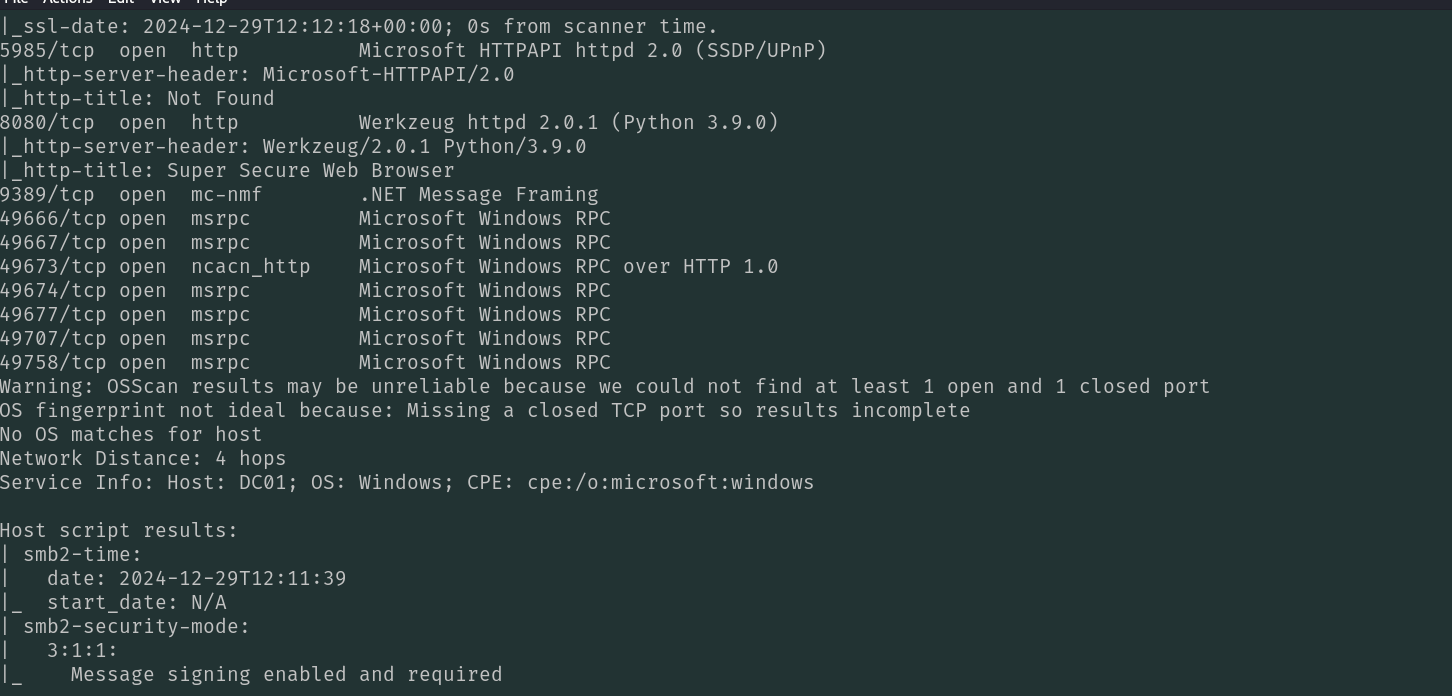Image resolution: width=1452 pixels, height=696 pixels.
Task: Open the Edit menu in the menu bar
Action: coord(120,2)
